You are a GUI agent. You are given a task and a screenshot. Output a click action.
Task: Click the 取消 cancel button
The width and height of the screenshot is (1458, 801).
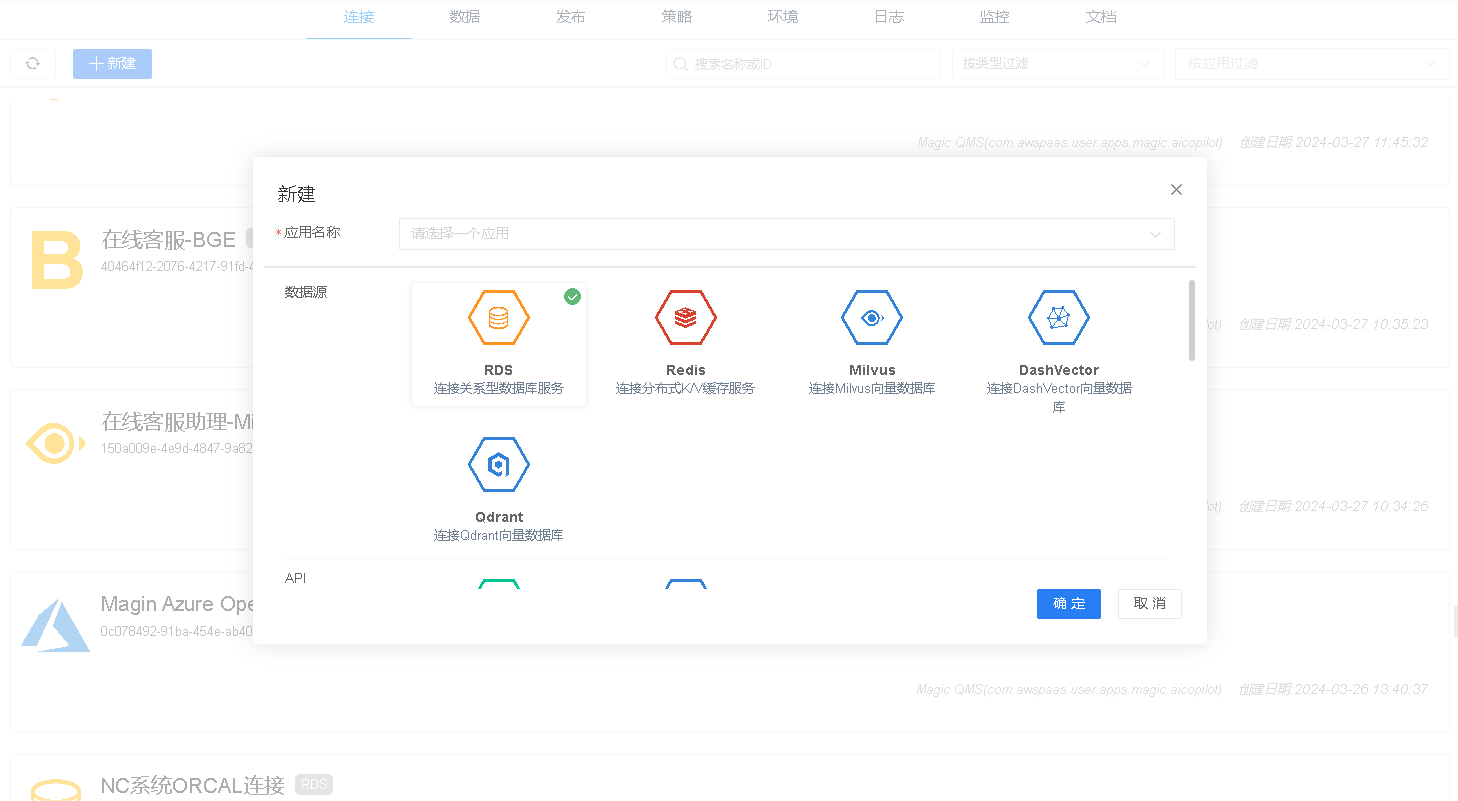[x=1150, y=604]
